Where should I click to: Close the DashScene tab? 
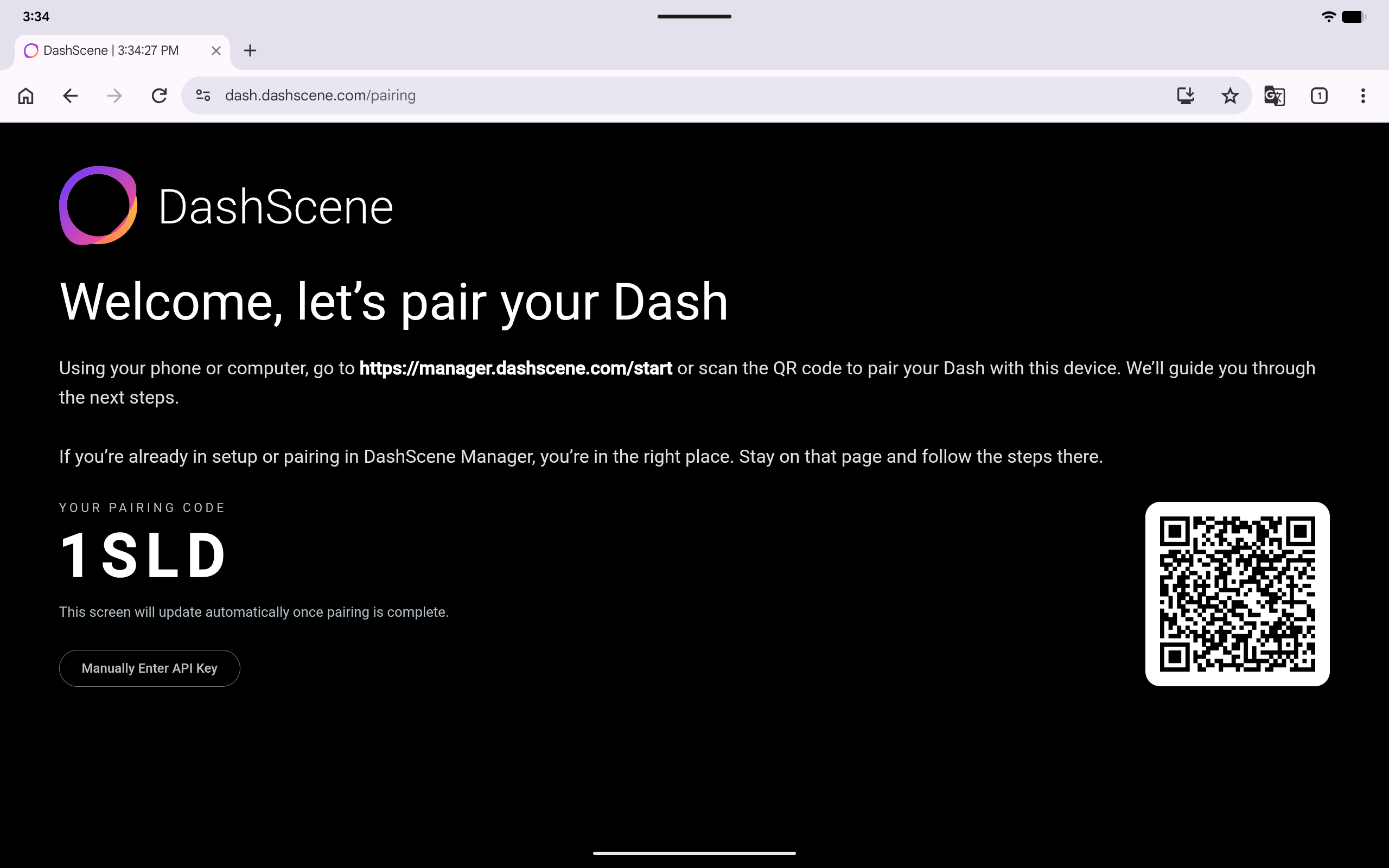point(216,50)
